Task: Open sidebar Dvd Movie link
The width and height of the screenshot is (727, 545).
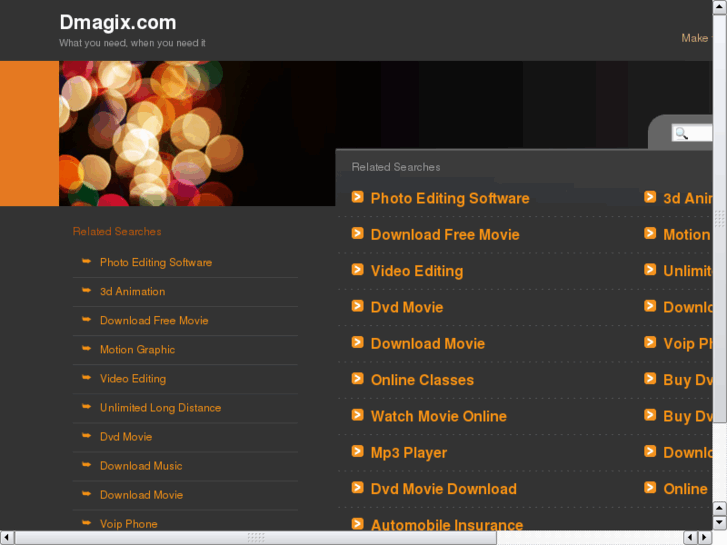Action: [x=126, y=437]
